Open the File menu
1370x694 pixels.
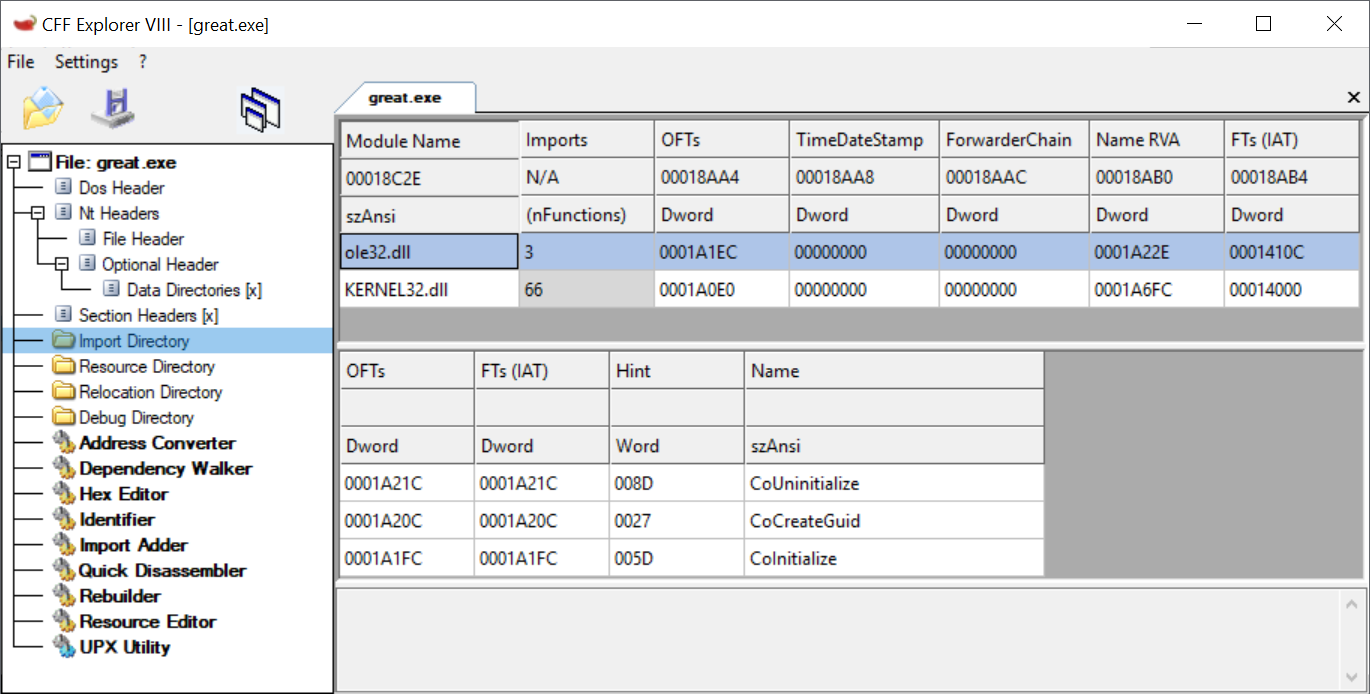21,62
